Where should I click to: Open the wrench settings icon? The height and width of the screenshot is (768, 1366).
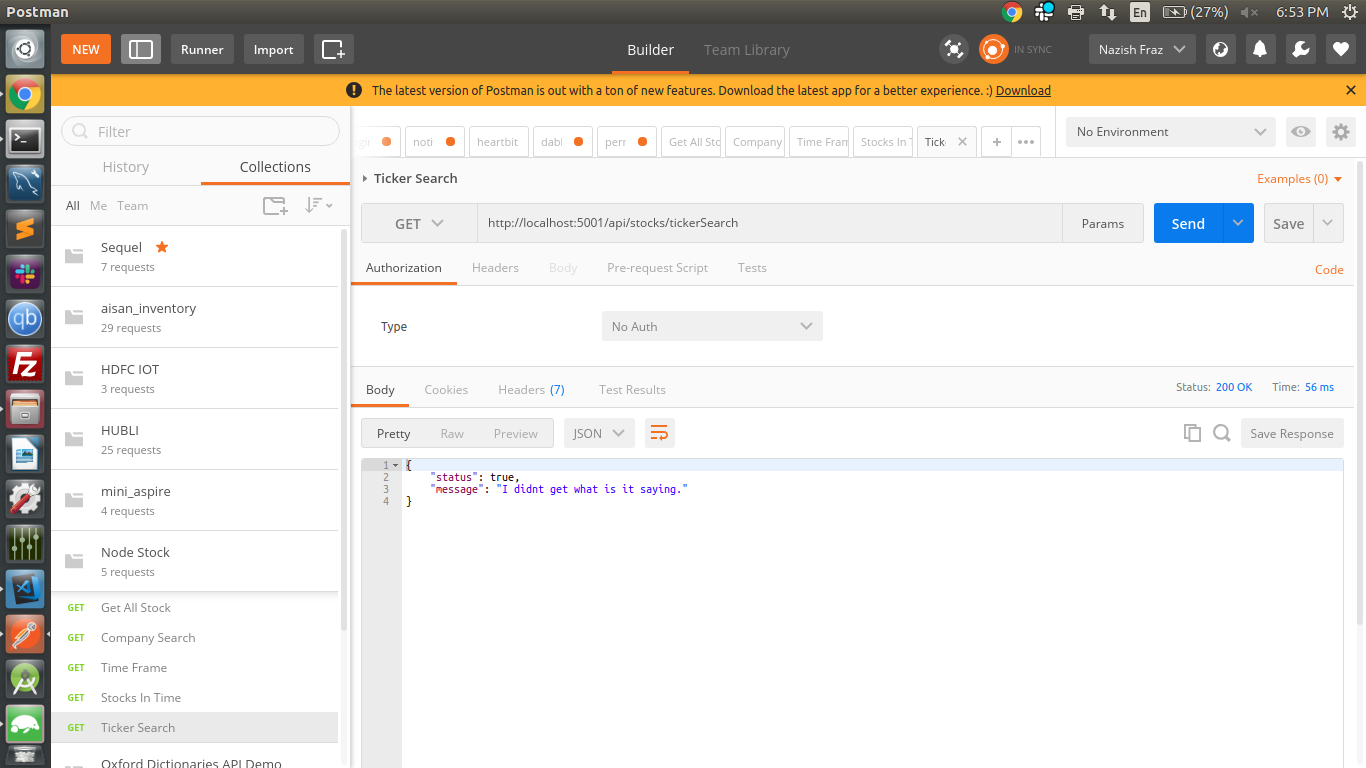[x=1300, y=49]
